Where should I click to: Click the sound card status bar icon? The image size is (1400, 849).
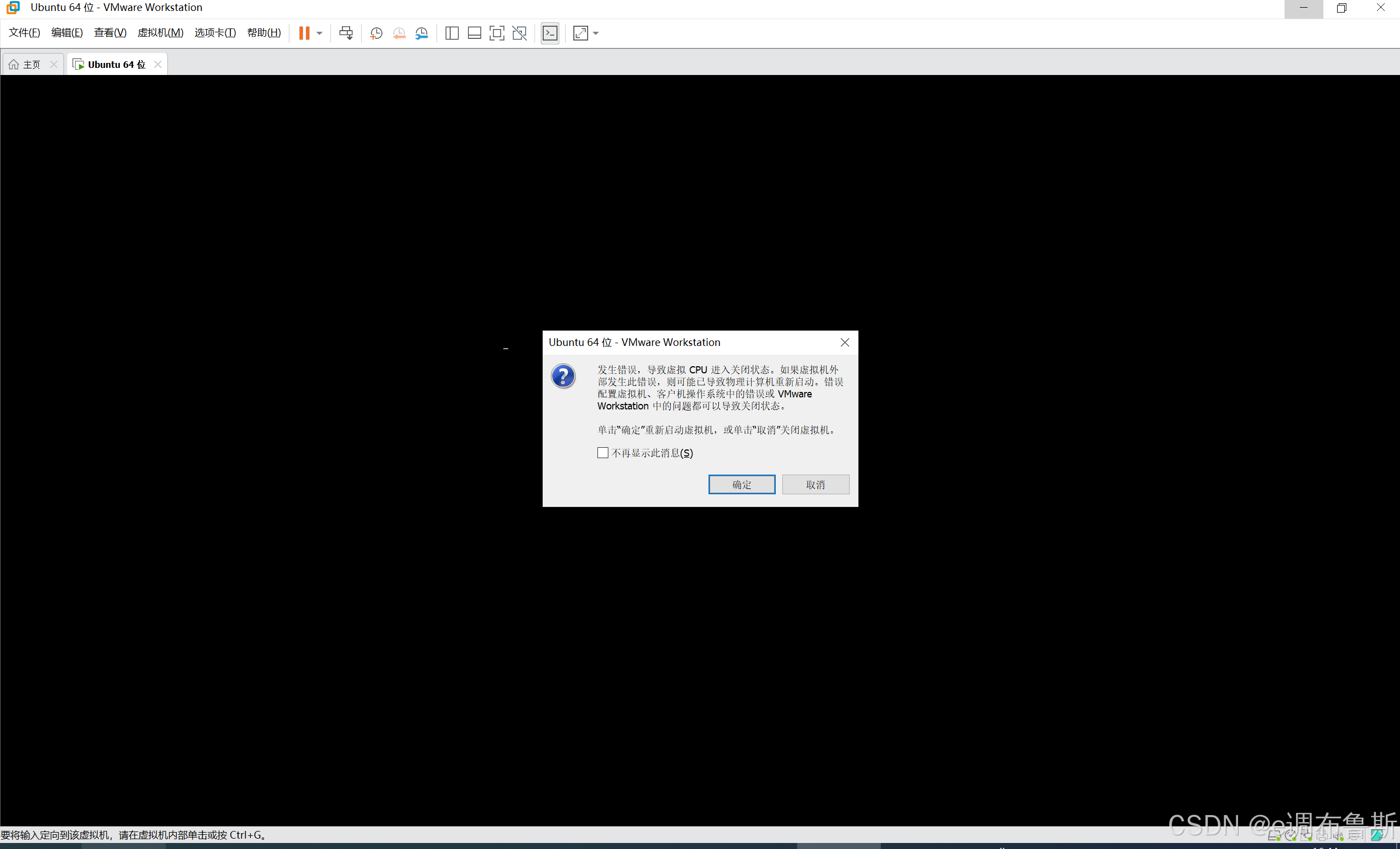click(x=1338, y=836)
